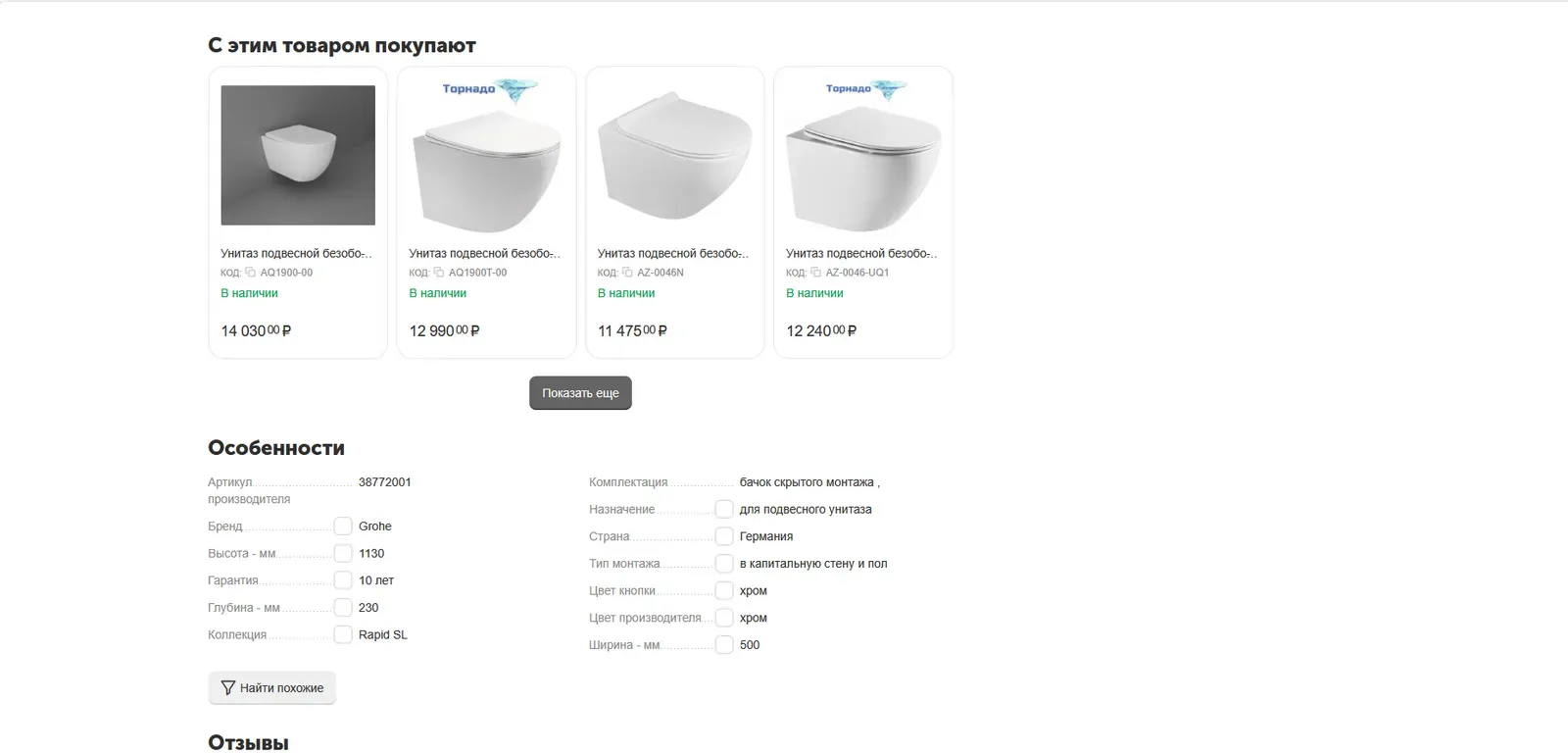Tick the Высота 1130 checkbox

343,554
